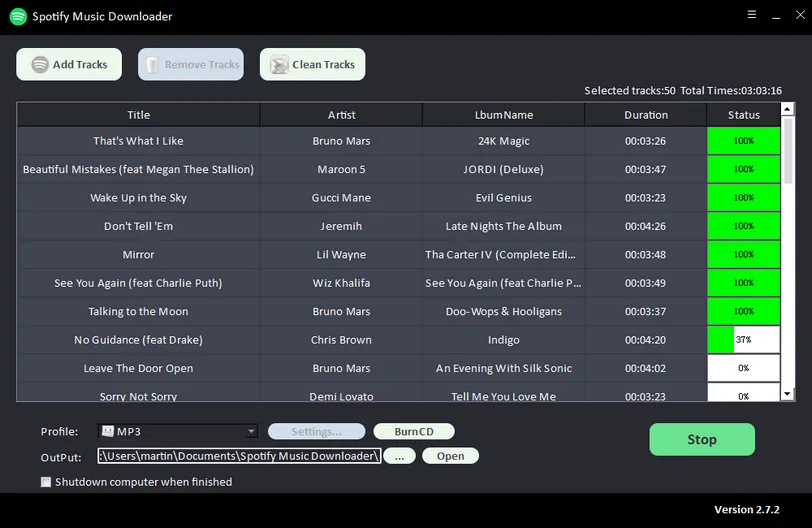
Task: Select the 'No Guidance (feat Drake)' title
Action: point(138,340)
